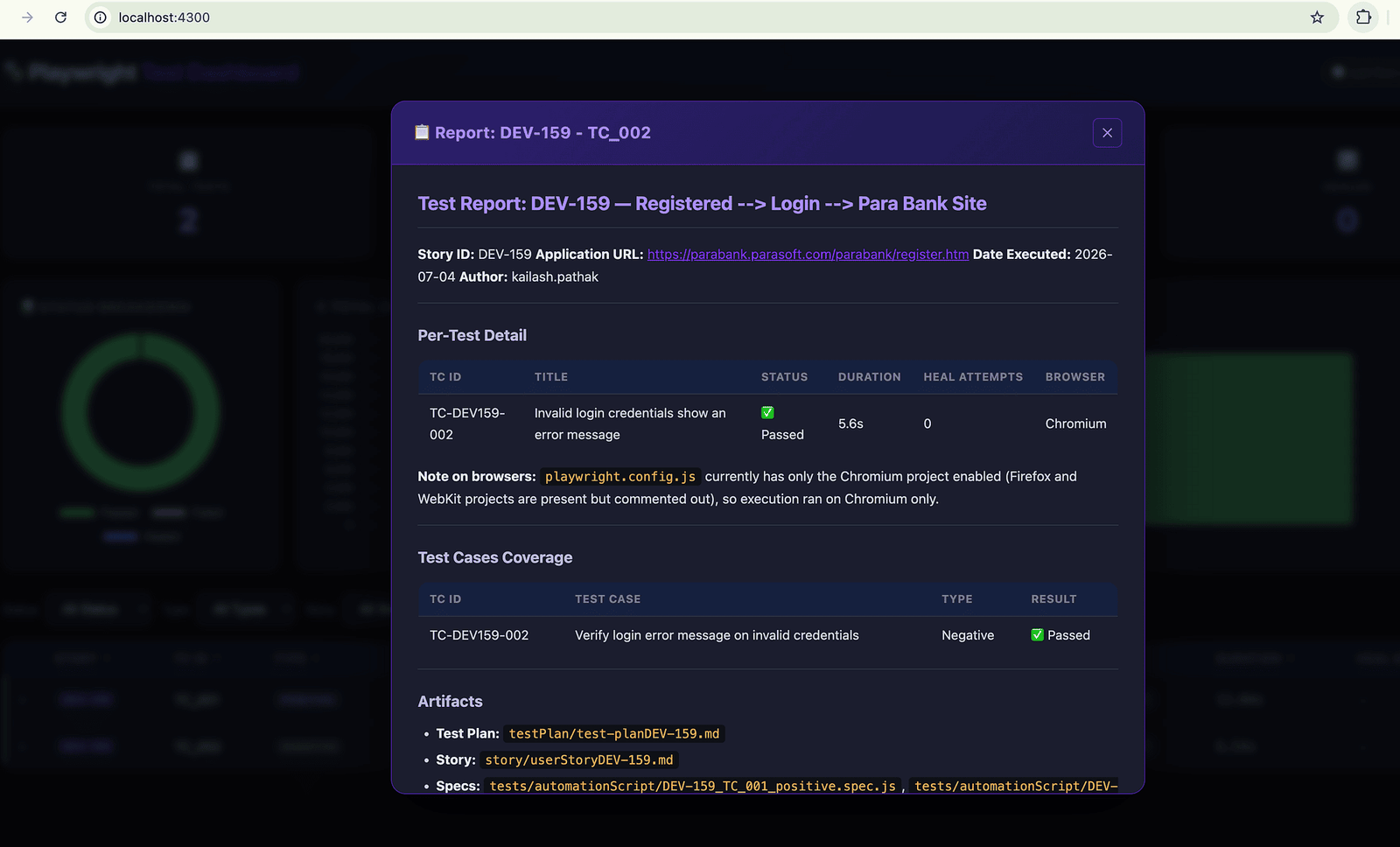
Task: Bookmark this page with the star icon
Action: [1317, 17]
